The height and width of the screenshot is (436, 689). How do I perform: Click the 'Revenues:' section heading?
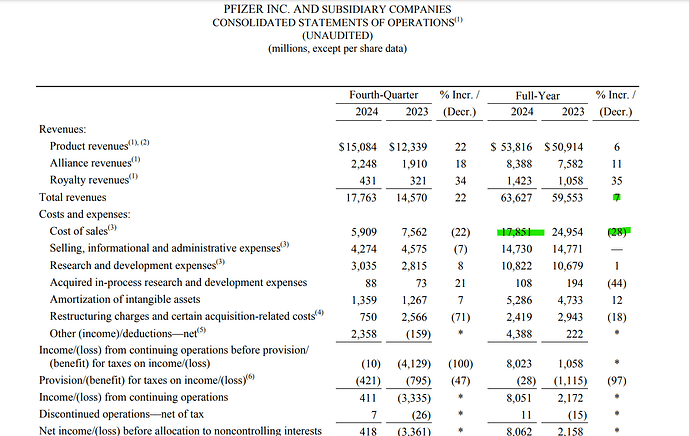(x=62, y=129)
